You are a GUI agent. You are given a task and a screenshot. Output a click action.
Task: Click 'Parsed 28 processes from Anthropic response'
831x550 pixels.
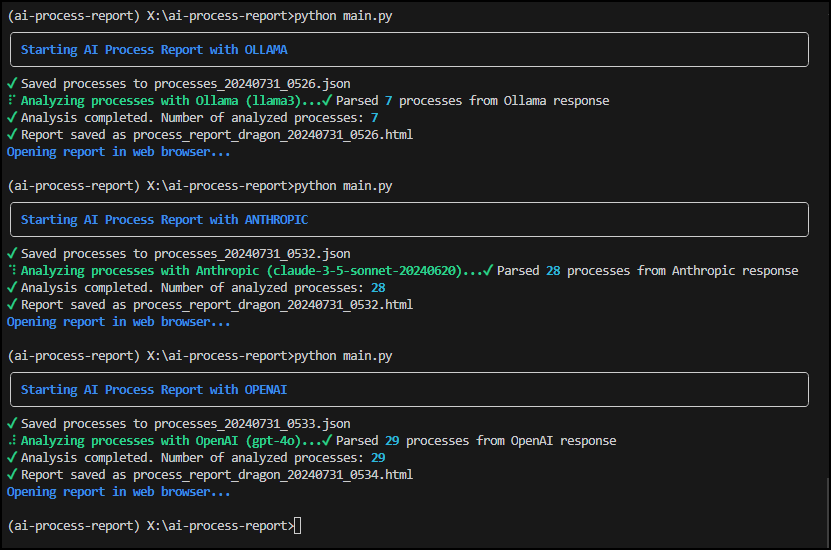pyautogui.click(x=648, y=271)
